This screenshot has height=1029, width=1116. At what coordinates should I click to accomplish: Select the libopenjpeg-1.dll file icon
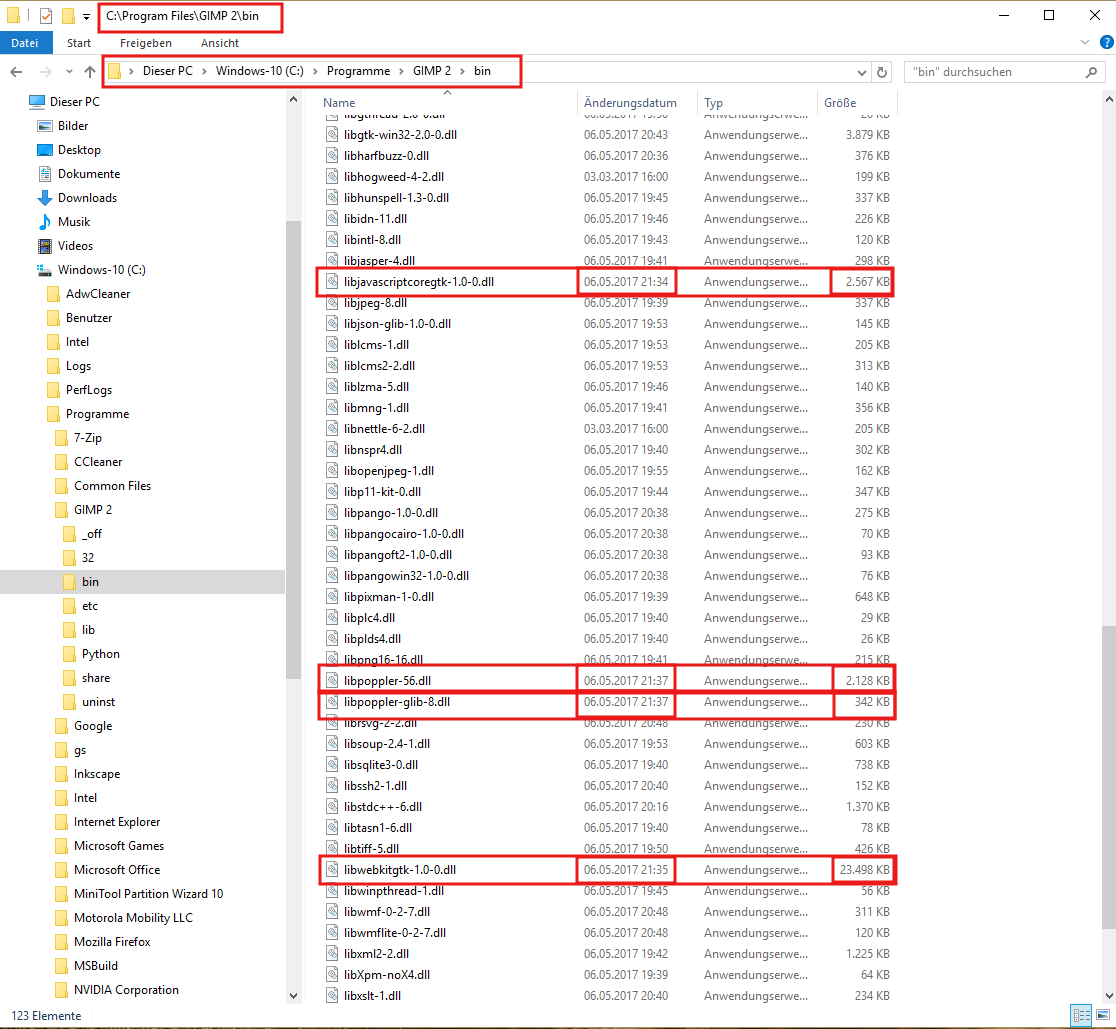point(332,471)
